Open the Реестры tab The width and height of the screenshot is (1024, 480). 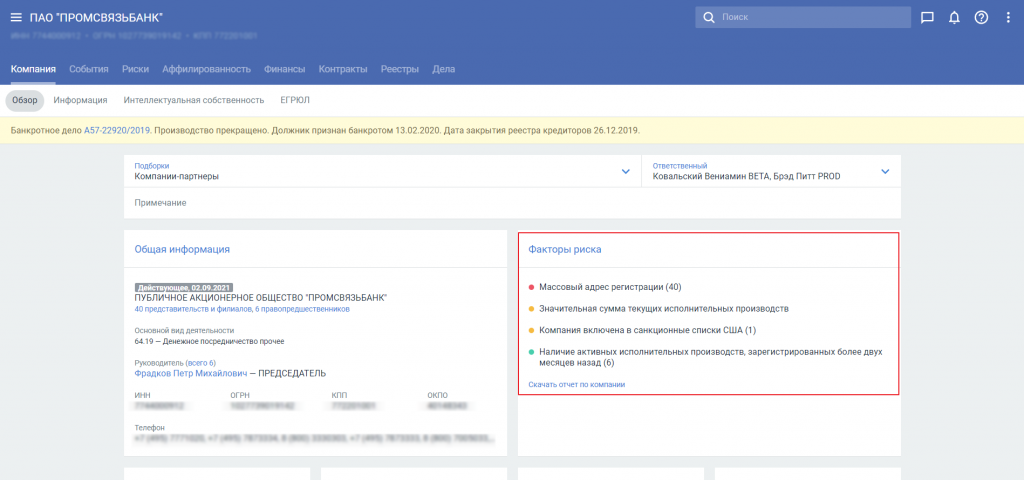400,69
